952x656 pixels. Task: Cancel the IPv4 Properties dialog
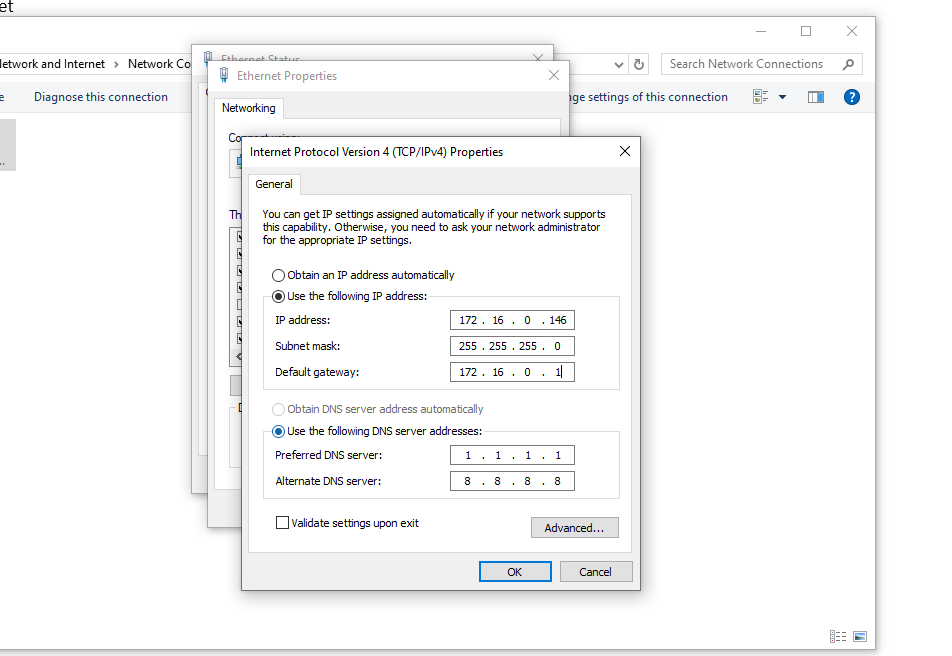(596, 572)
